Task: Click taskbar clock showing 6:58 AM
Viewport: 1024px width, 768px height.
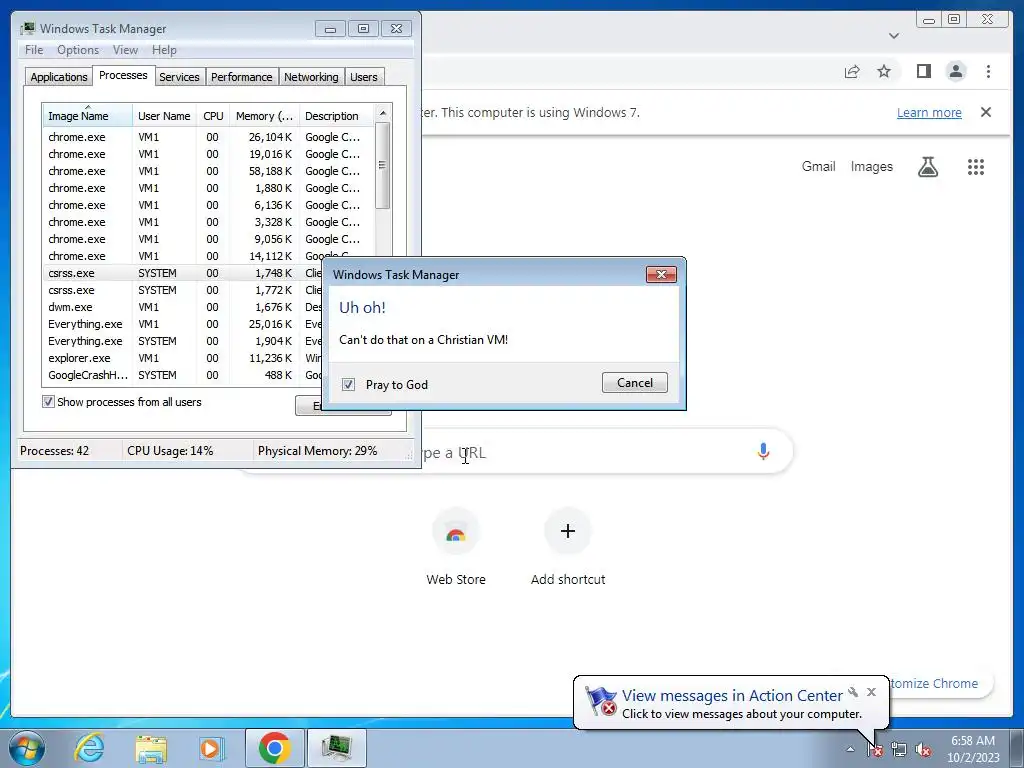Action: point(973,749)
